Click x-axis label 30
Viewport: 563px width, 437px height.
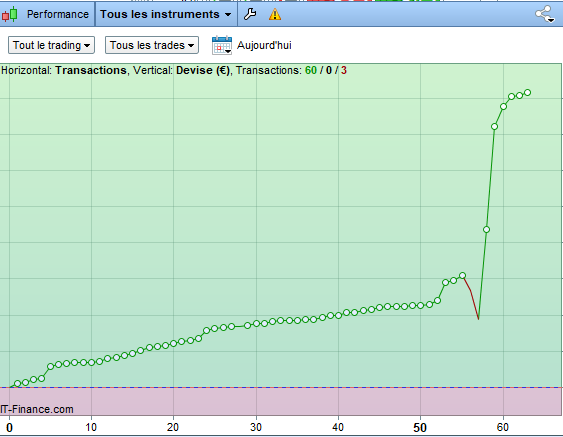pos(256,427)
